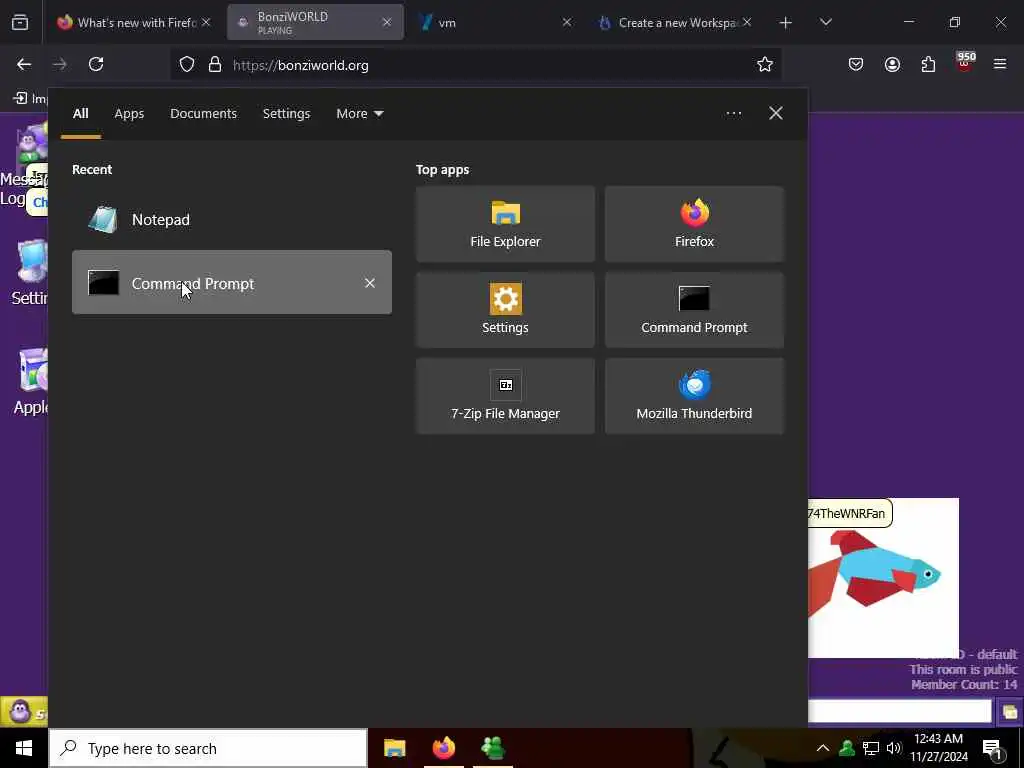Click the network icon in system tray

(871, 748)
